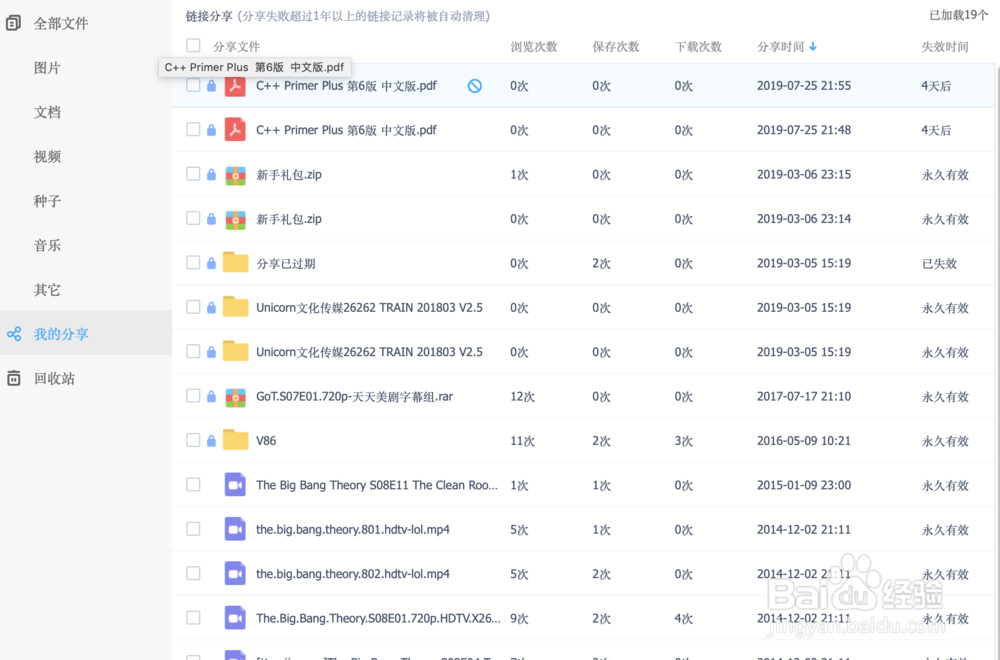Select 文档 category in sidebar
Viewport: 1000px width, 660px height.
47,112
